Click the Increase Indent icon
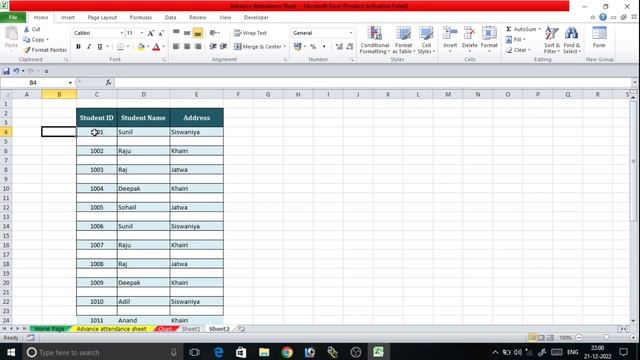This screenshot has height=360, width=640. 223,47
